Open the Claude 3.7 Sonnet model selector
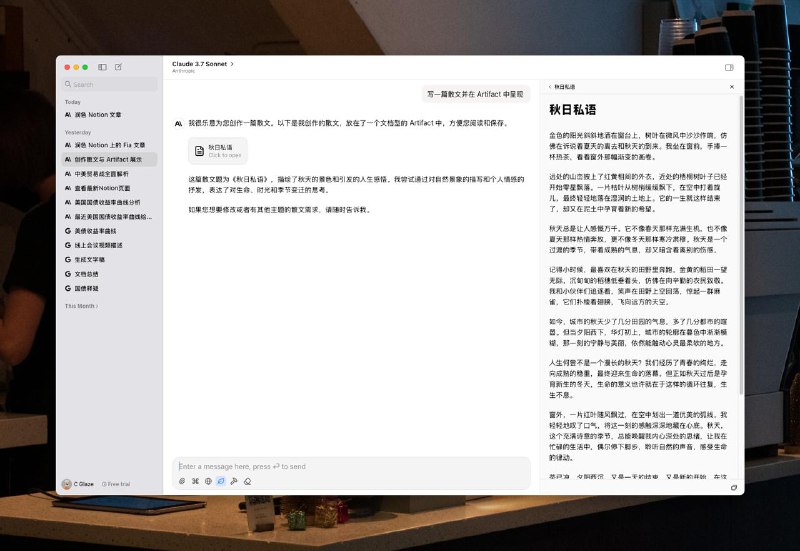 click(203, 63)
